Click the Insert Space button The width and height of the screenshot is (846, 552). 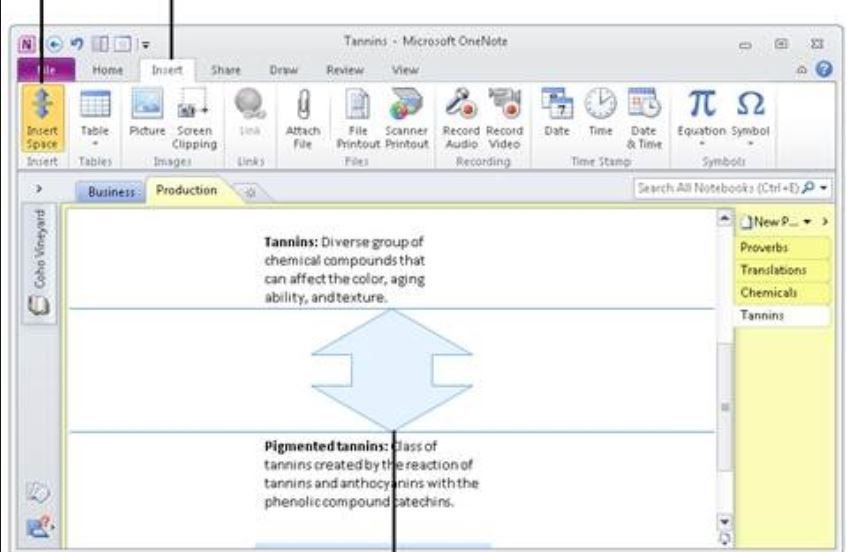43,118
